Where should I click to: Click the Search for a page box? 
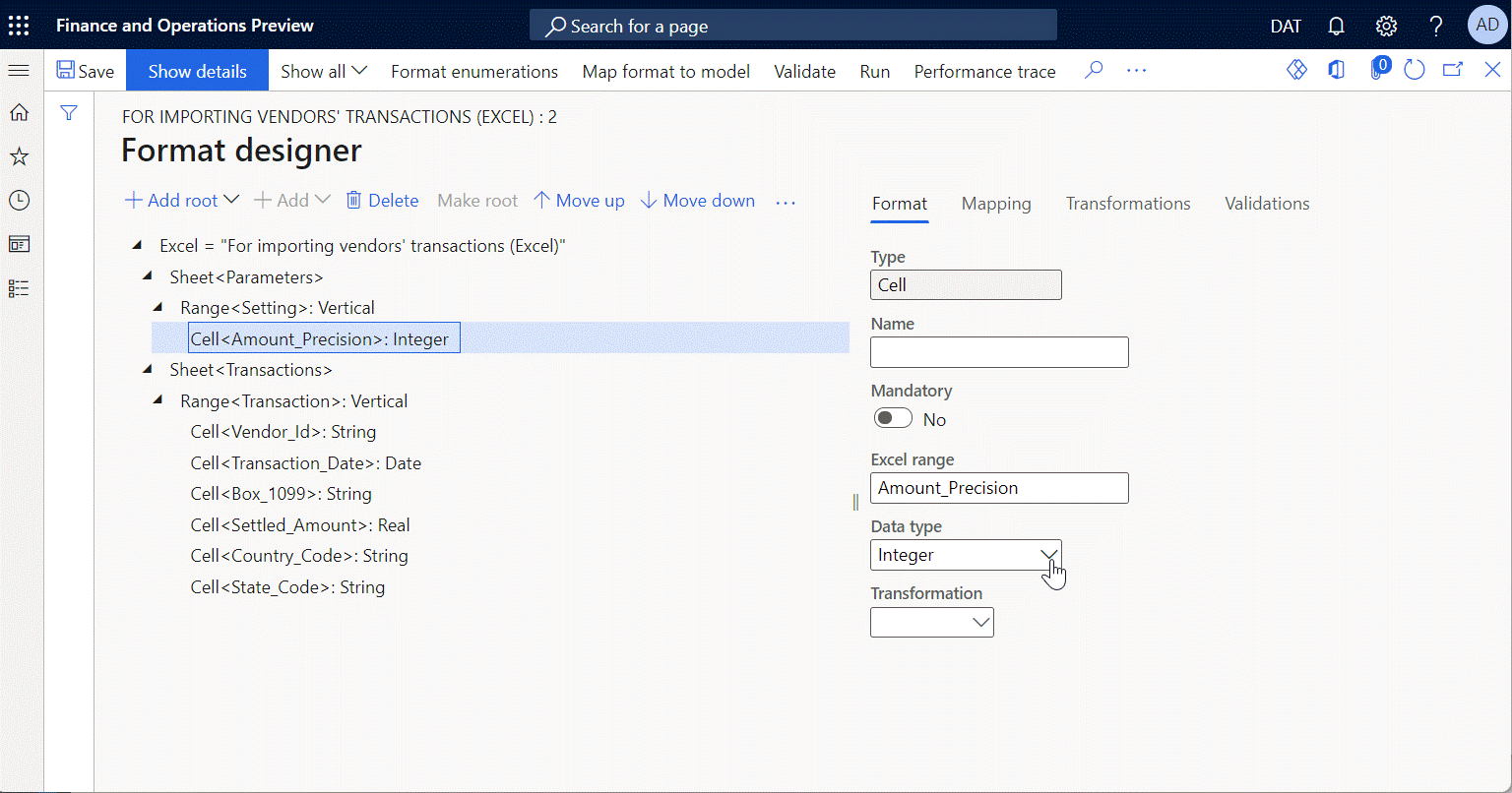click(x=793, y=26)
